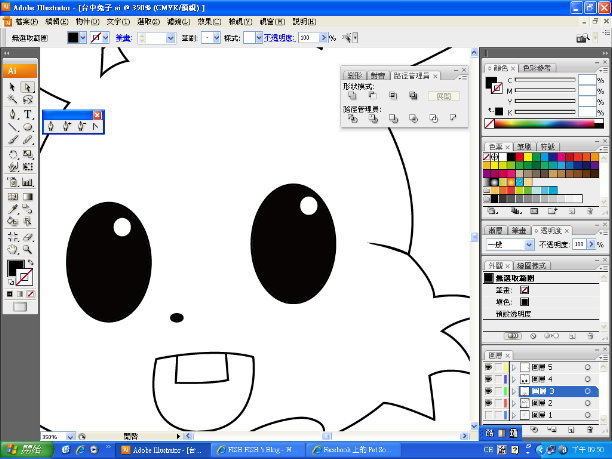The height and width of the screenshot is (459, 612).
Task: Select the Direct Selection tool
Action: [x=27, y=87]
